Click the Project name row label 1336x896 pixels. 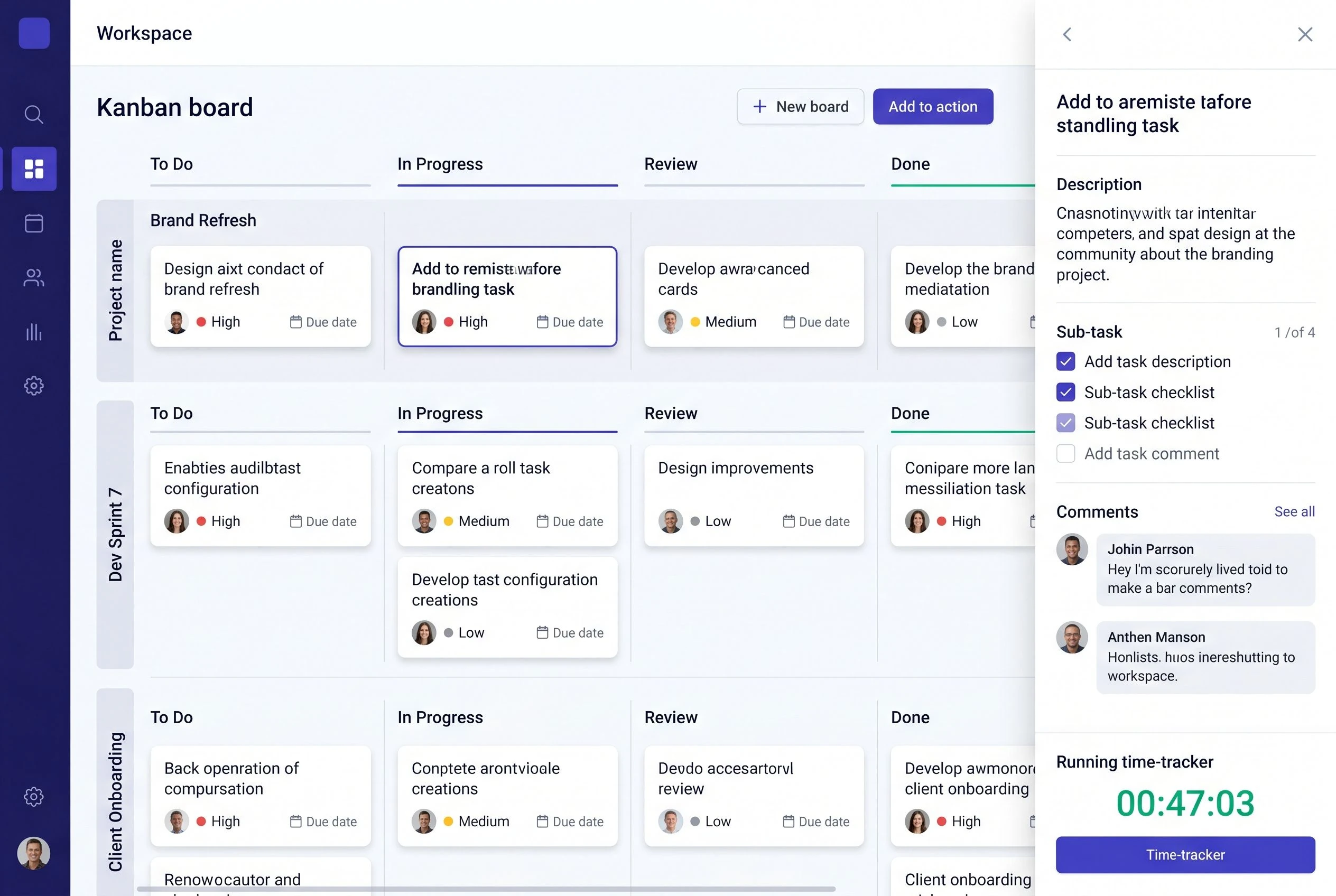115,290
